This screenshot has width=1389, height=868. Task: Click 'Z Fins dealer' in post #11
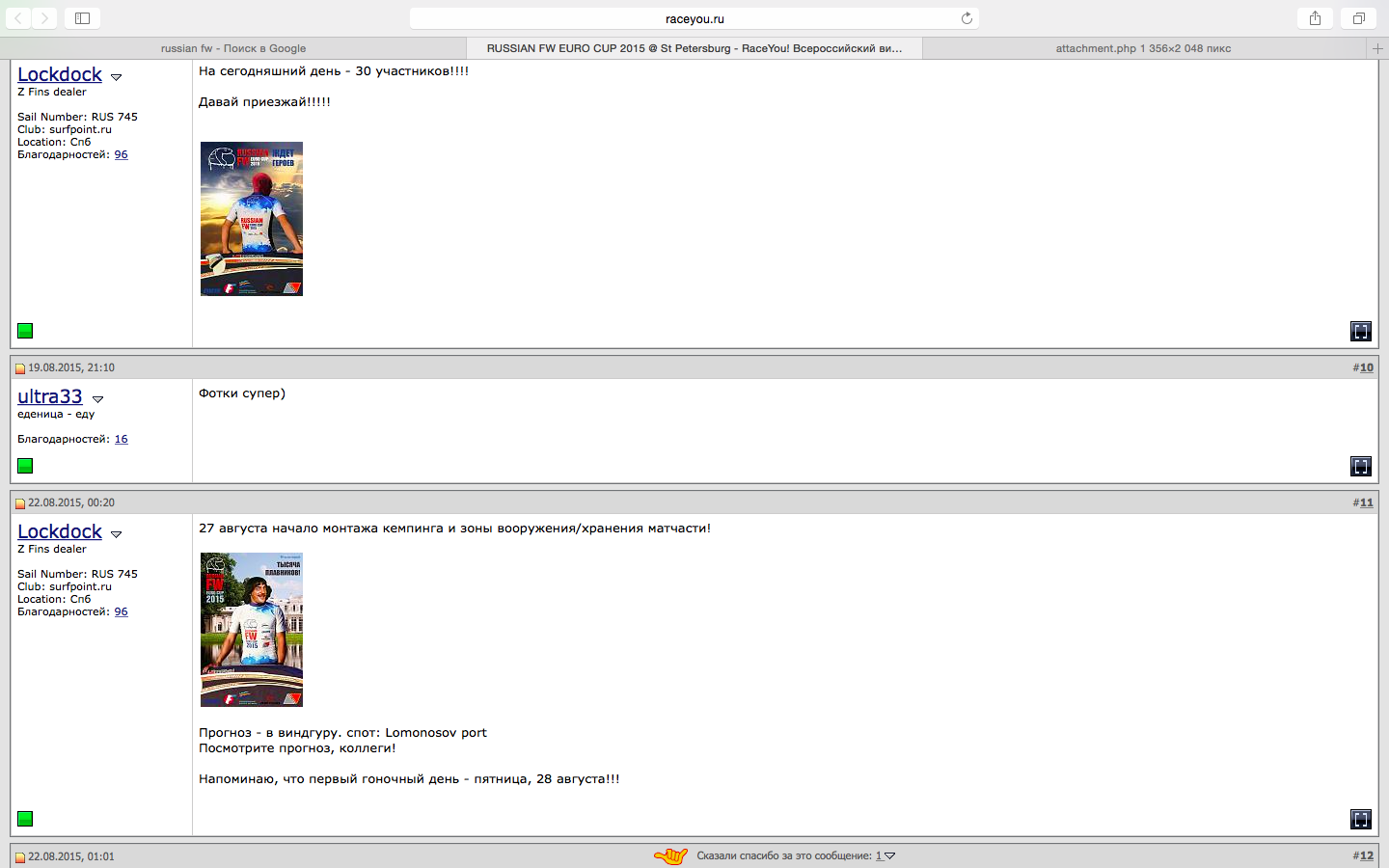tap(52, 549)
